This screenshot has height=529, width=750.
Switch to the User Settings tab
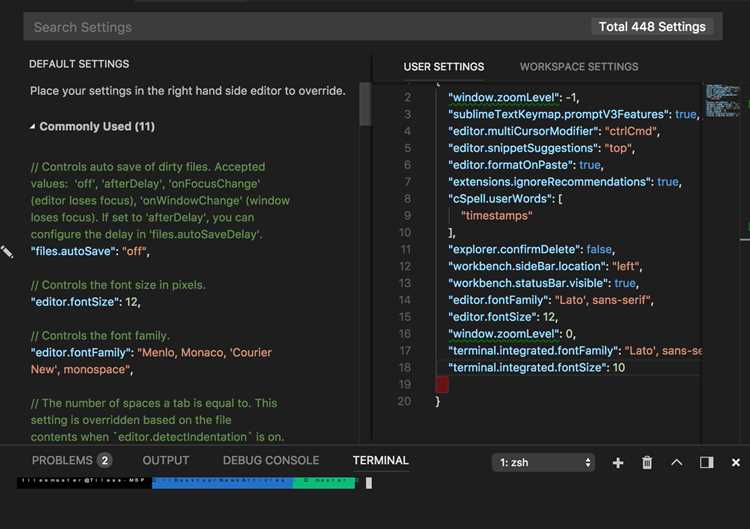click(443, 66)
